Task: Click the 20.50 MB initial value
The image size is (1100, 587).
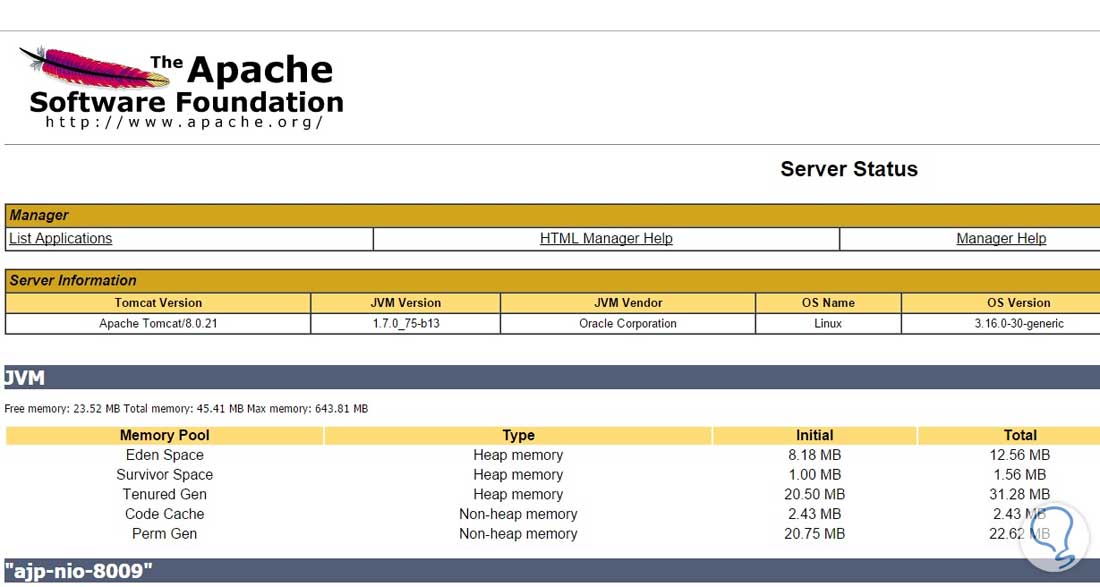Action: pos(814,494)
